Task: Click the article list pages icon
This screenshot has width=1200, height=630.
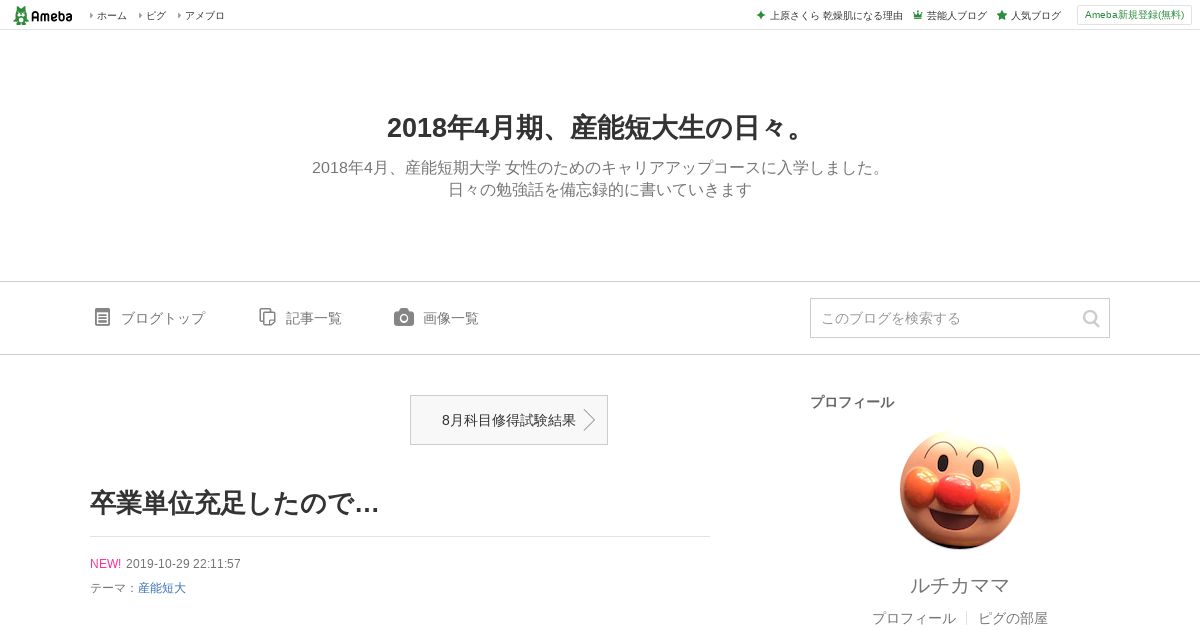Action: point(267,317)
